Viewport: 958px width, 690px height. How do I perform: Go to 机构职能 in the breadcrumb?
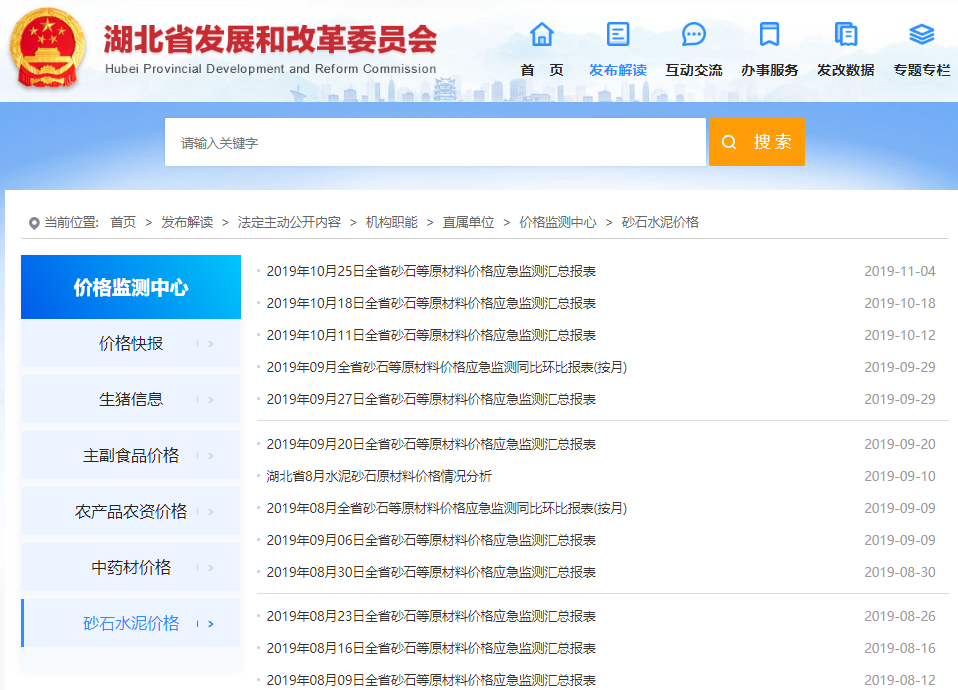[392, 222]
